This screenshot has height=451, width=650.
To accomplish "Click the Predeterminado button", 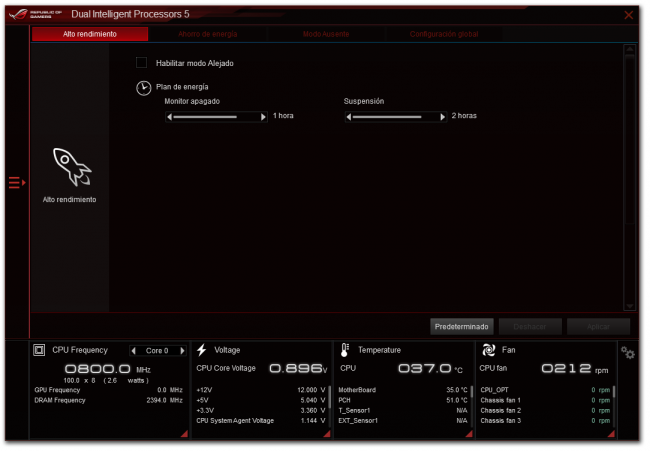I will 462,327.
